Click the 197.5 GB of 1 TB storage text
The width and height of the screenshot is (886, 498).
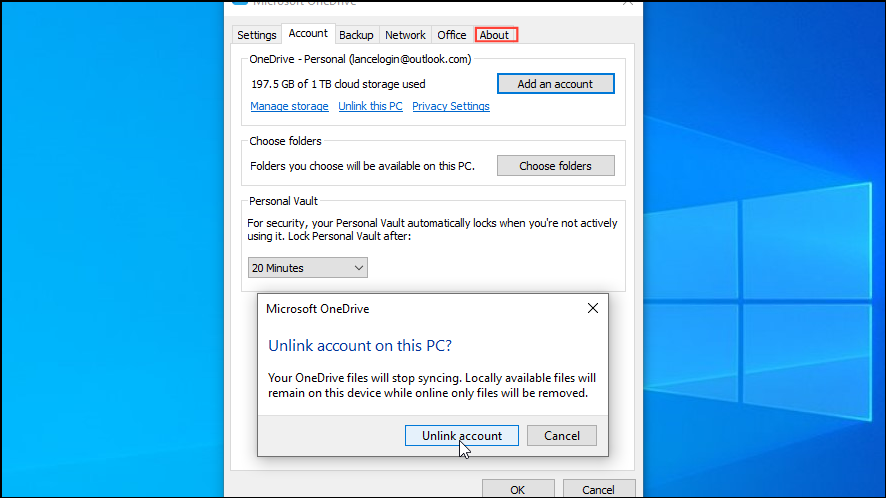[338, 84]
